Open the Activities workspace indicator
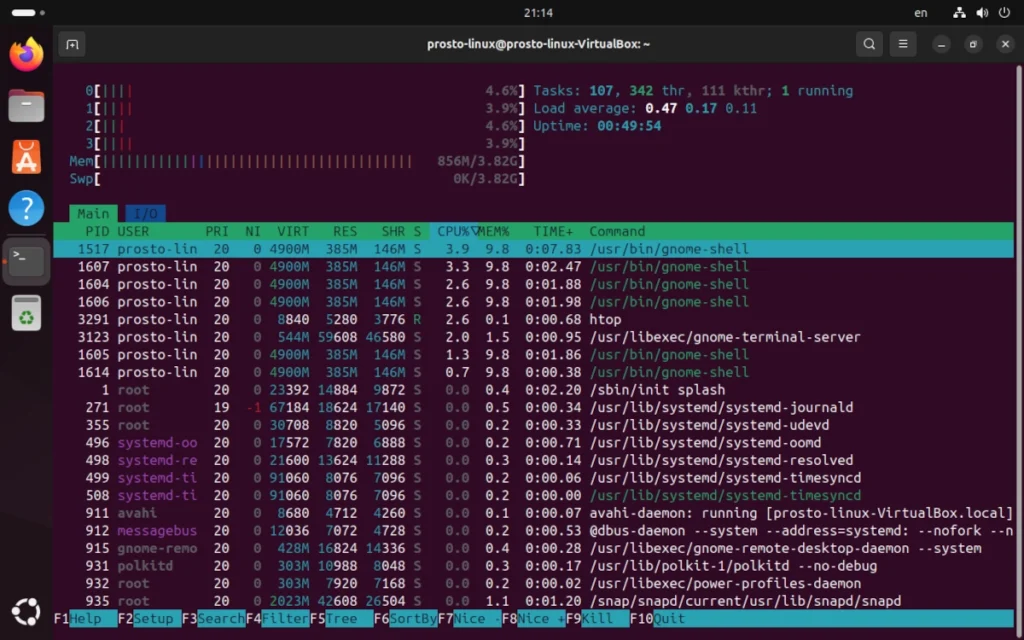 [28, 12]
